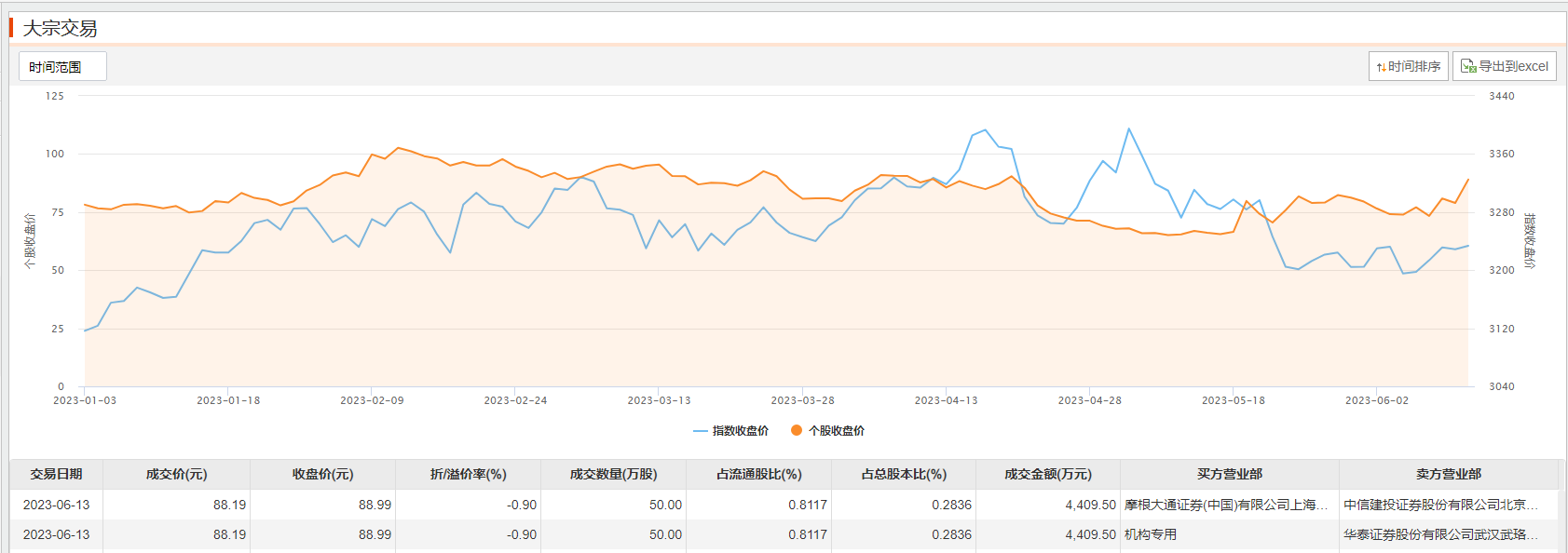Click the excel icon in export button

click(1468, 66)
